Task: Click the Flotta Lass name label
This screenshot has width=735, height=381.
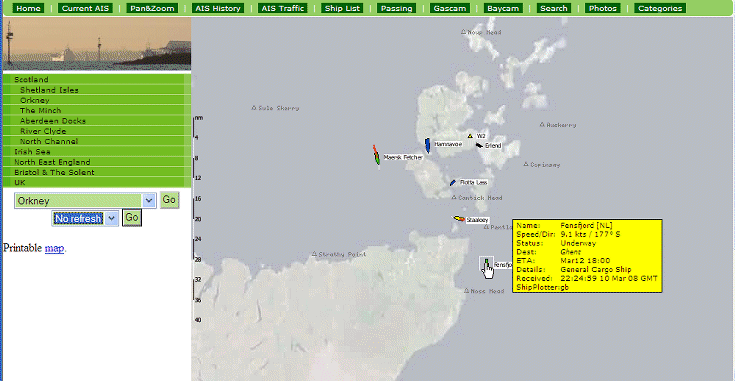Action: click(x=473, y=182)
